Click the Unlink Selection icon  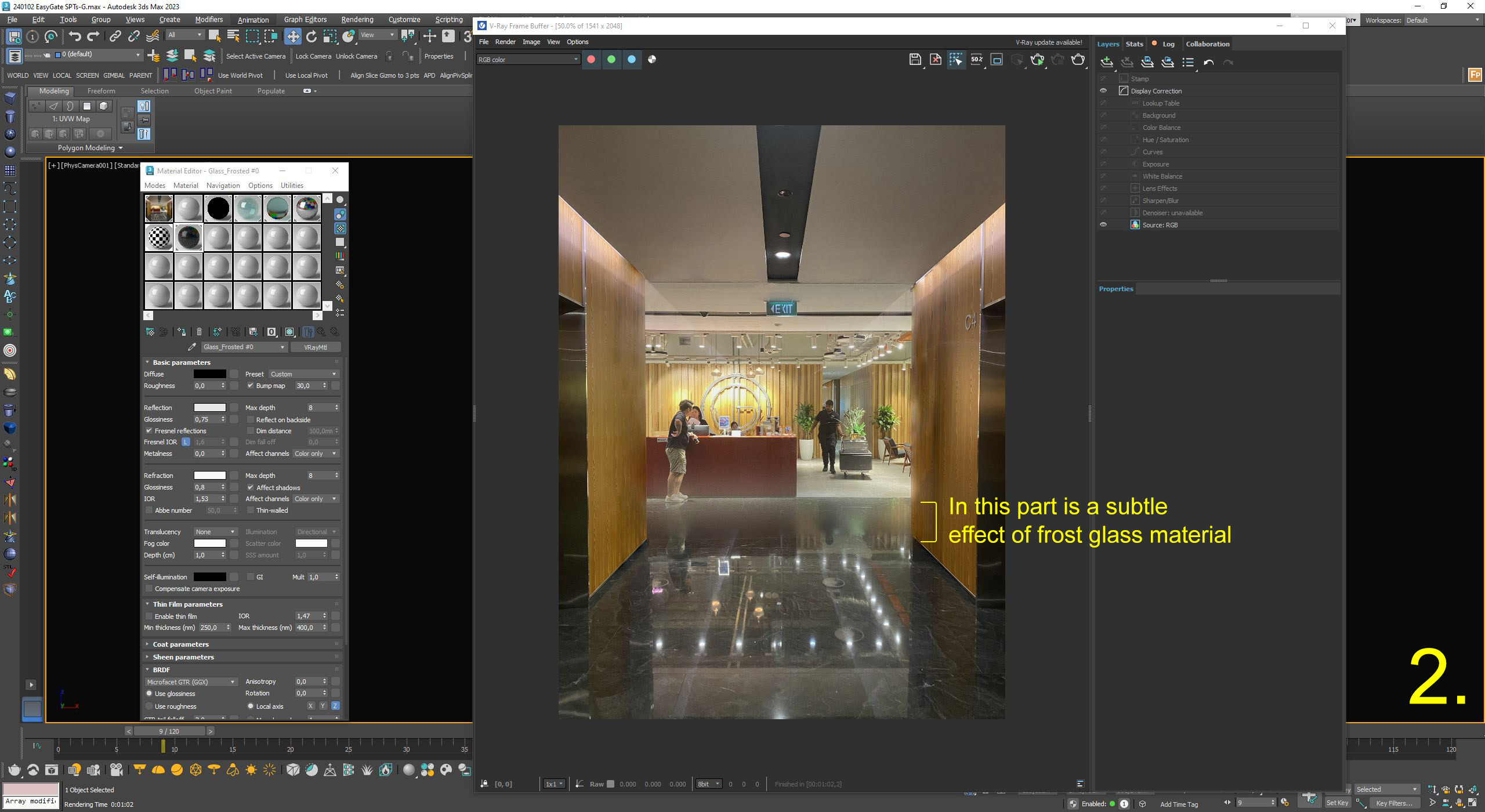(x=134, y=36)
